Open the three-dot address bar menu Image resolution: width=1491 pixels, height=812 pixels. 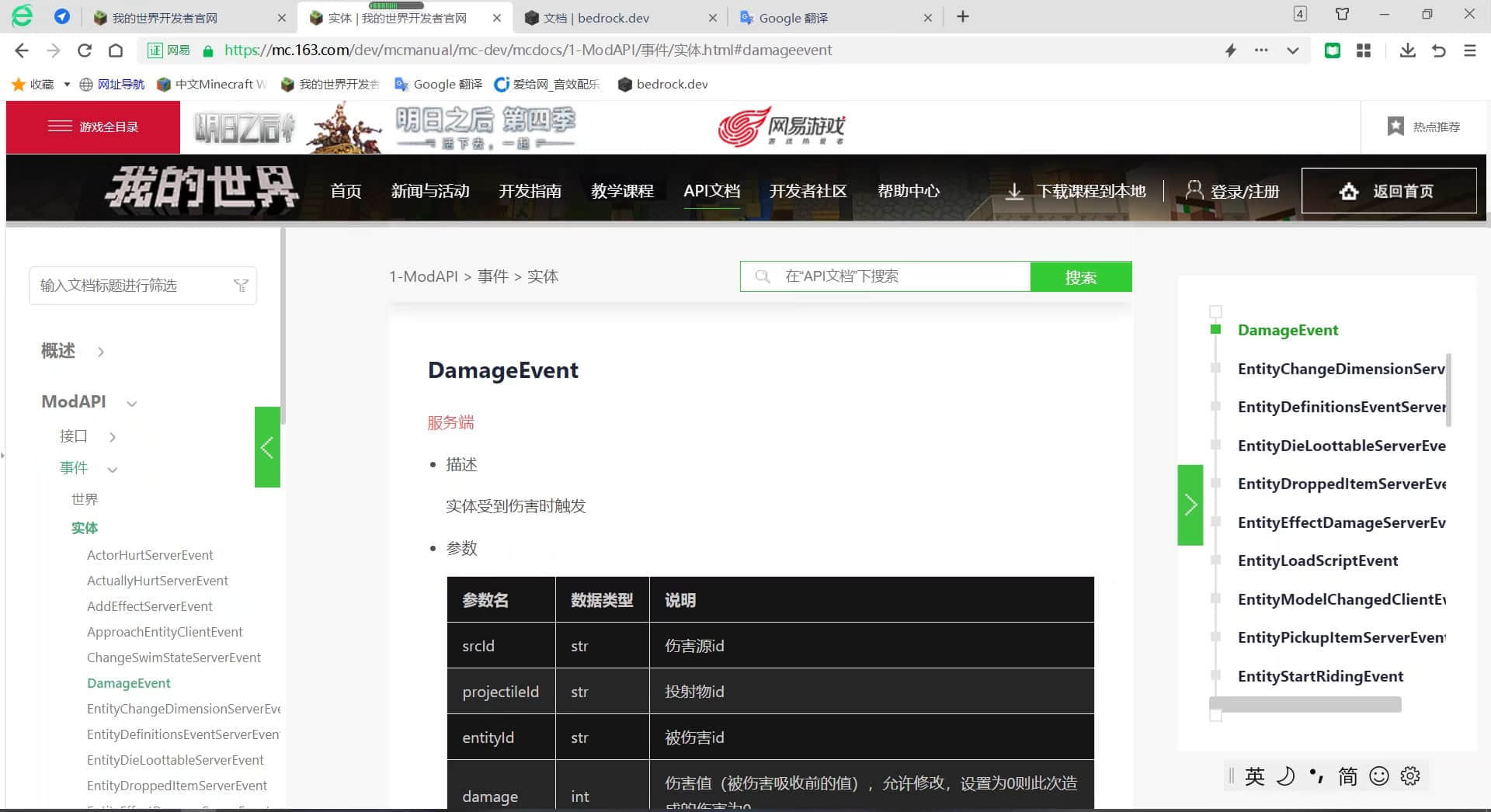[1261, 50]
